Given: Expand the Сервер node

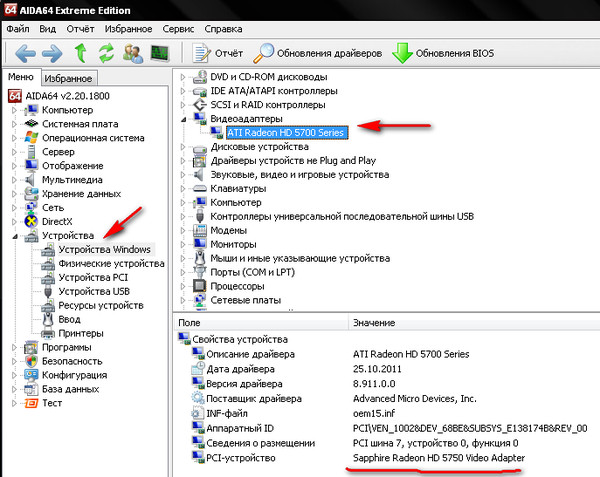Looking at the screenshot, I should tap(14, 152).
